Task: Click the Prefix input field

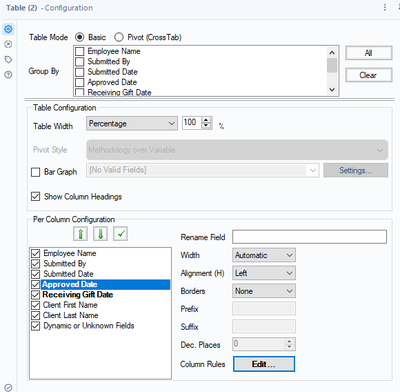Action: coord(264,309)
